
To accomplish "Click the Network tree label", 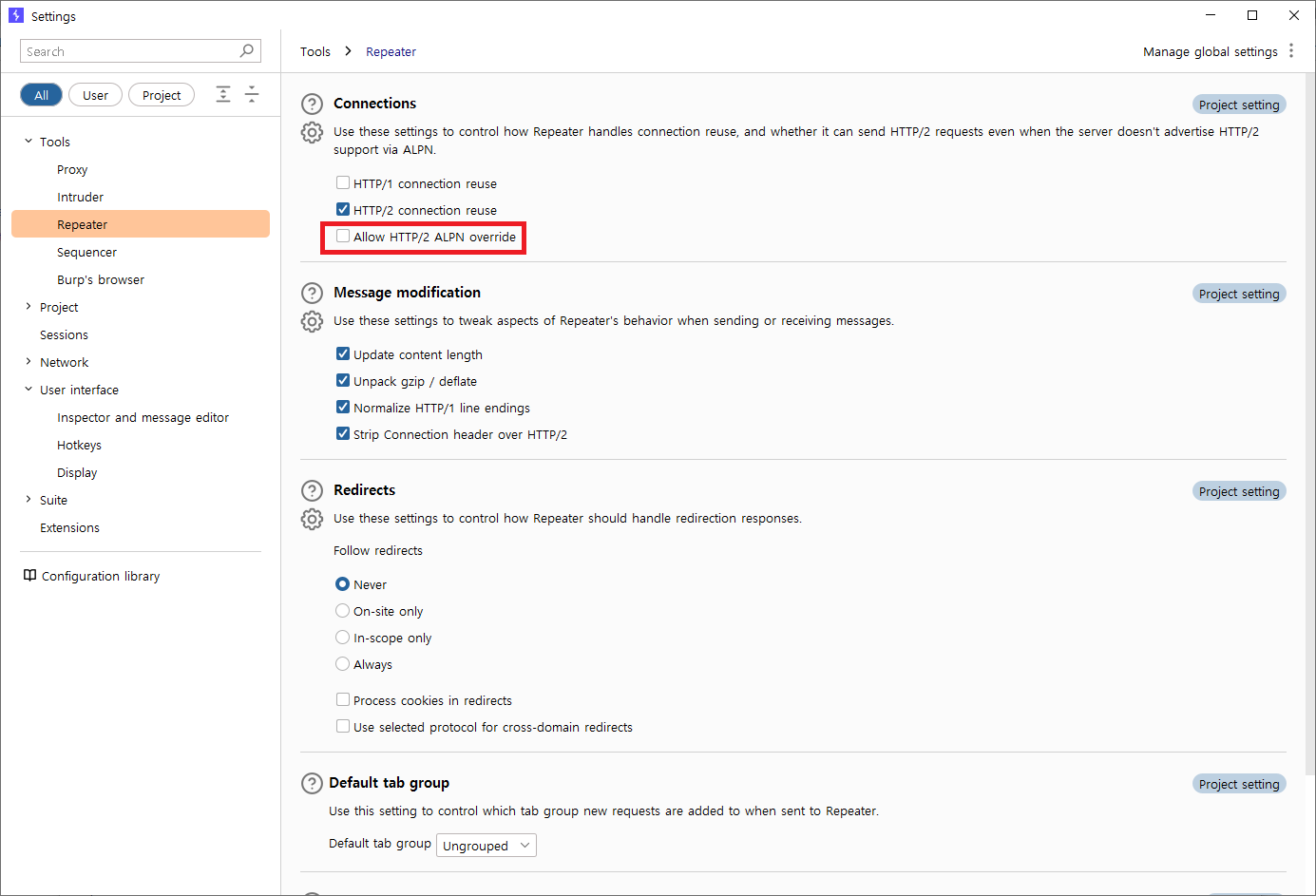I will [64, 362].
